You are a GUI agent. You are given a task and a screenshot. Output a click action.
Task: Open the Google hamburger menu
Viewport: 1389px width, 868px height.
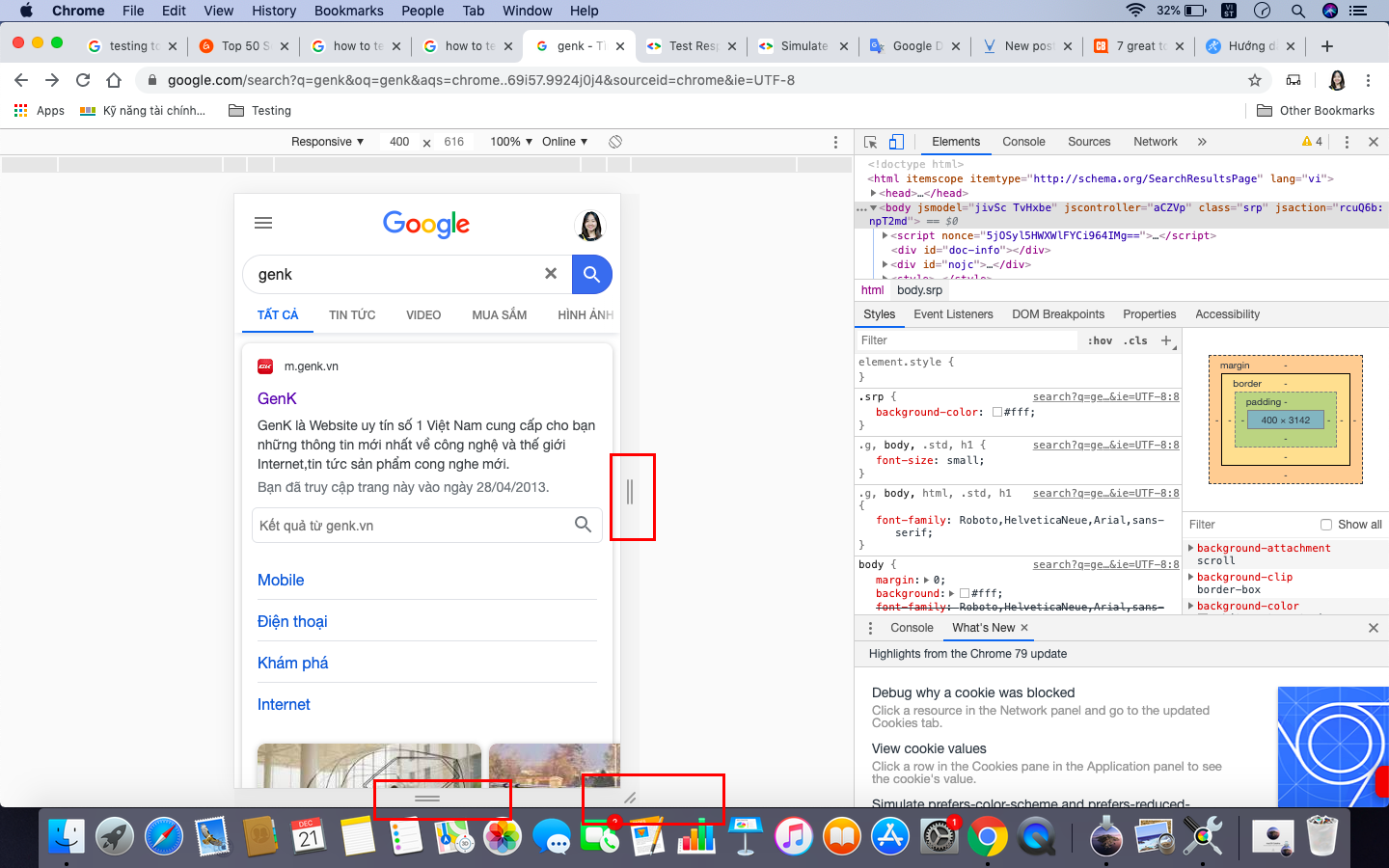click(x=263, y=223)
